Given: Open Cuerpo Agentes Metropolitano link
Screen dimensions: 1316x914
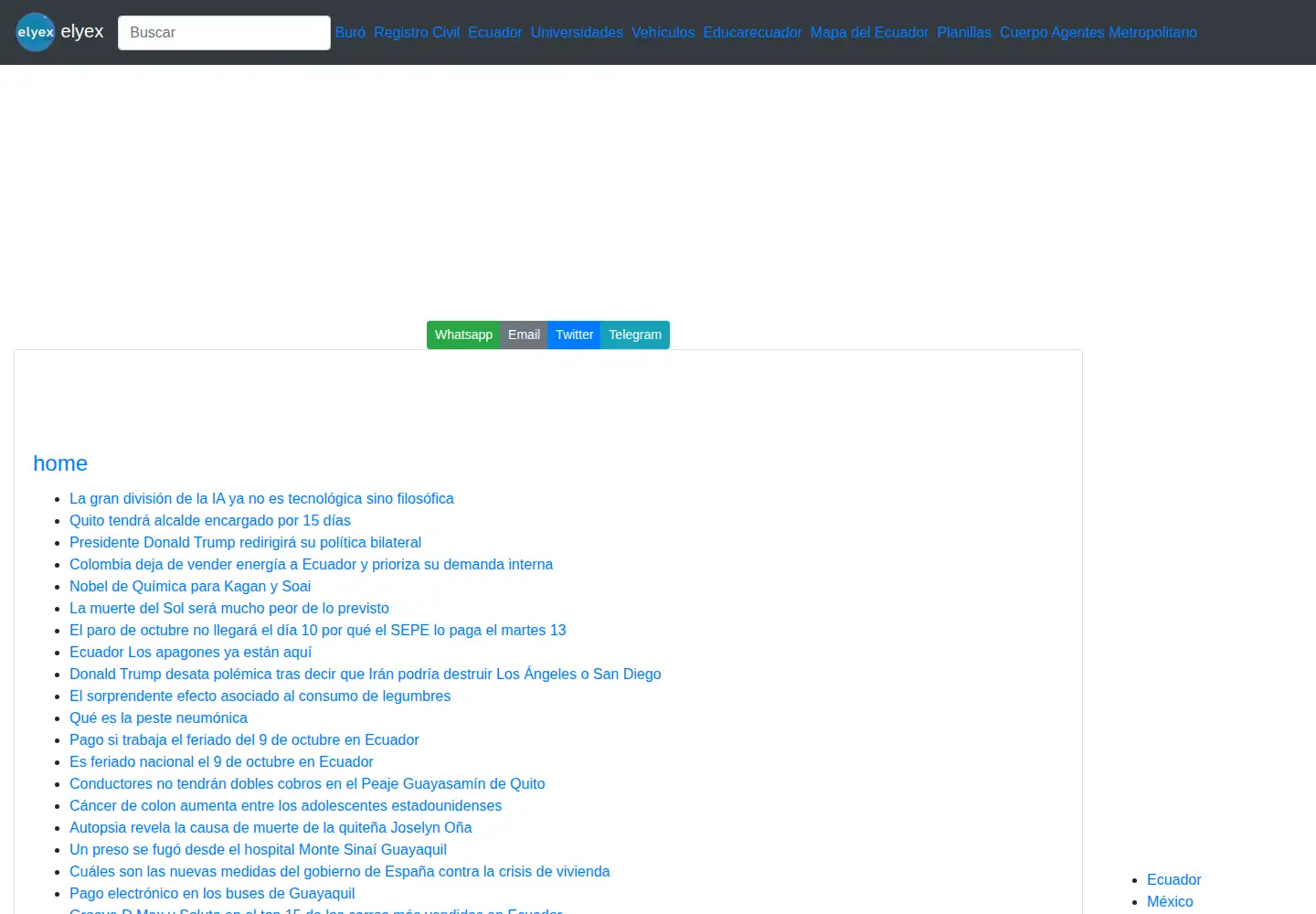Looking at the screenshot, I should [x=1098, y=33].
